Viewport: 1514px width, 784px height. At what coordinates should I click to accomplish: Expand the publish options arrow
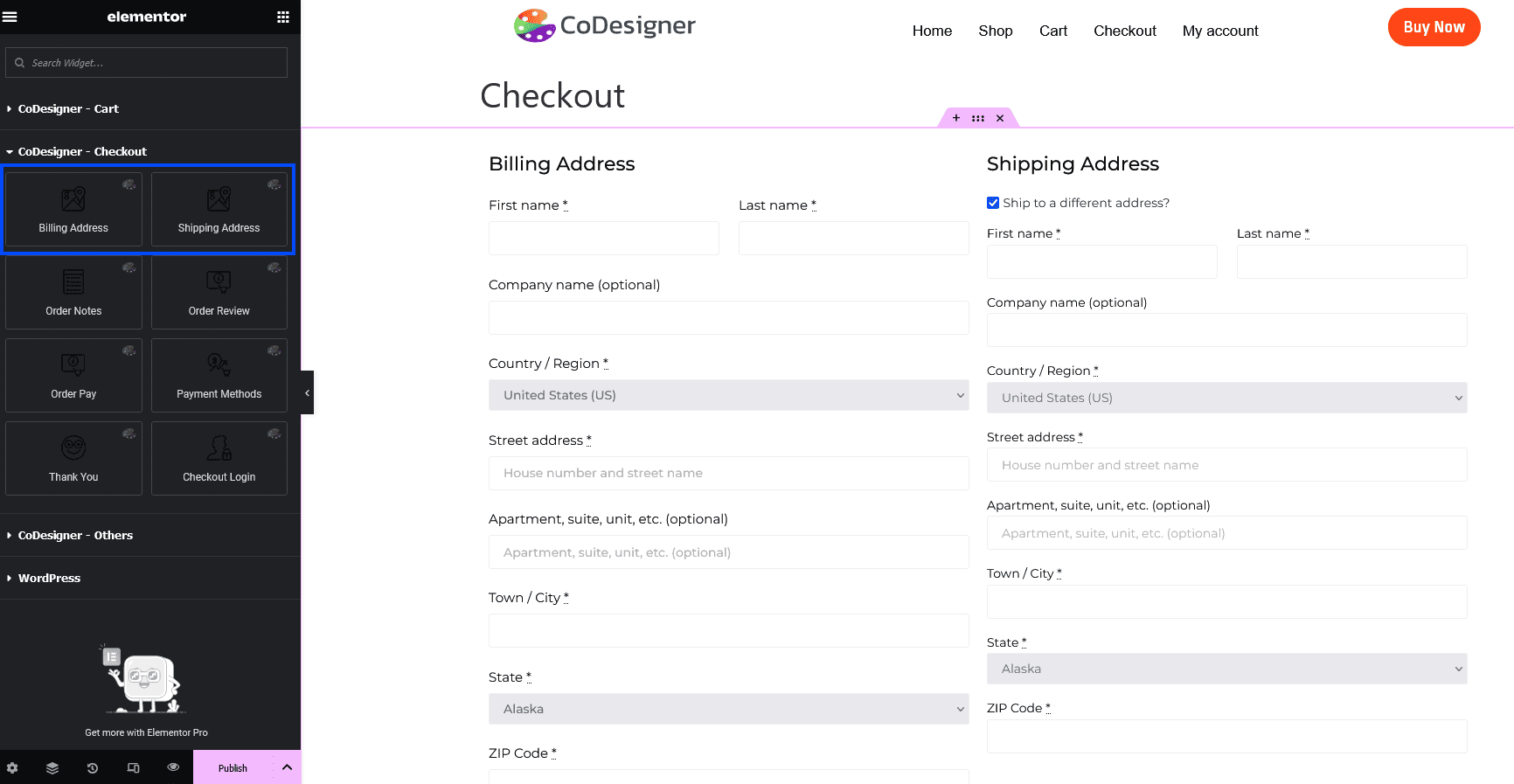pyautogui.click(x=287, y=767)
